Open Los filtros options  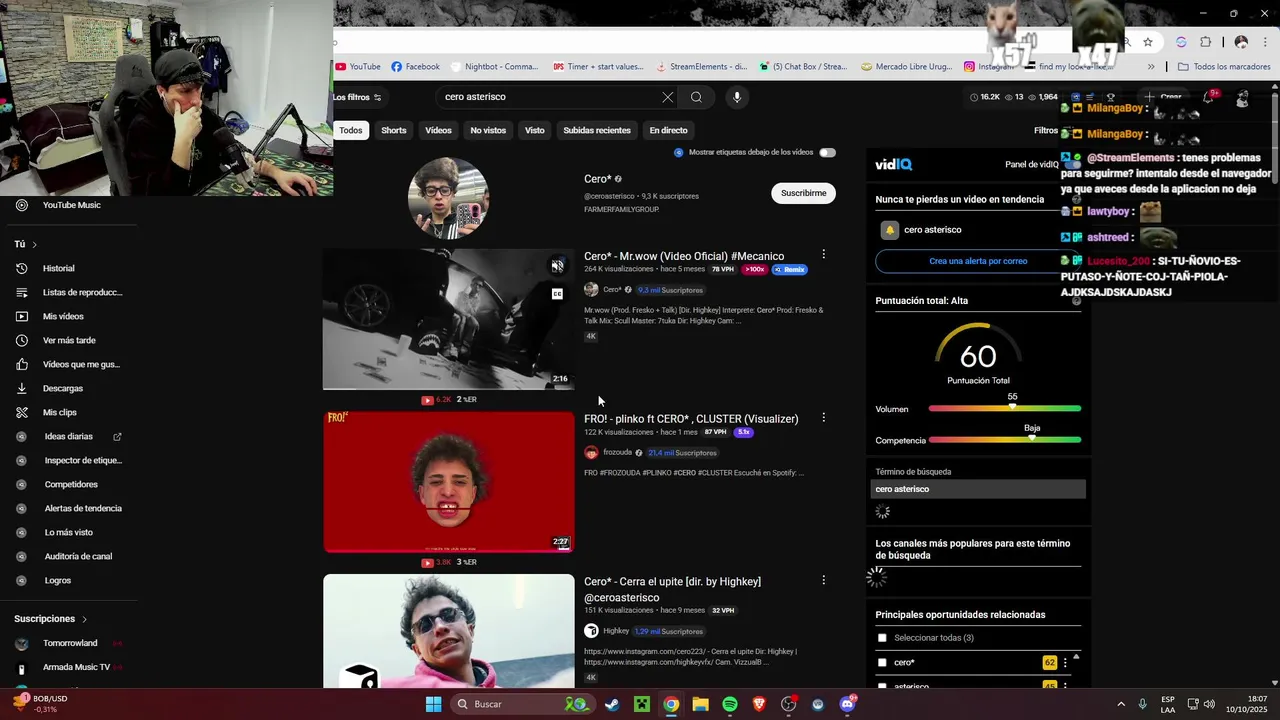coord(357,97)
